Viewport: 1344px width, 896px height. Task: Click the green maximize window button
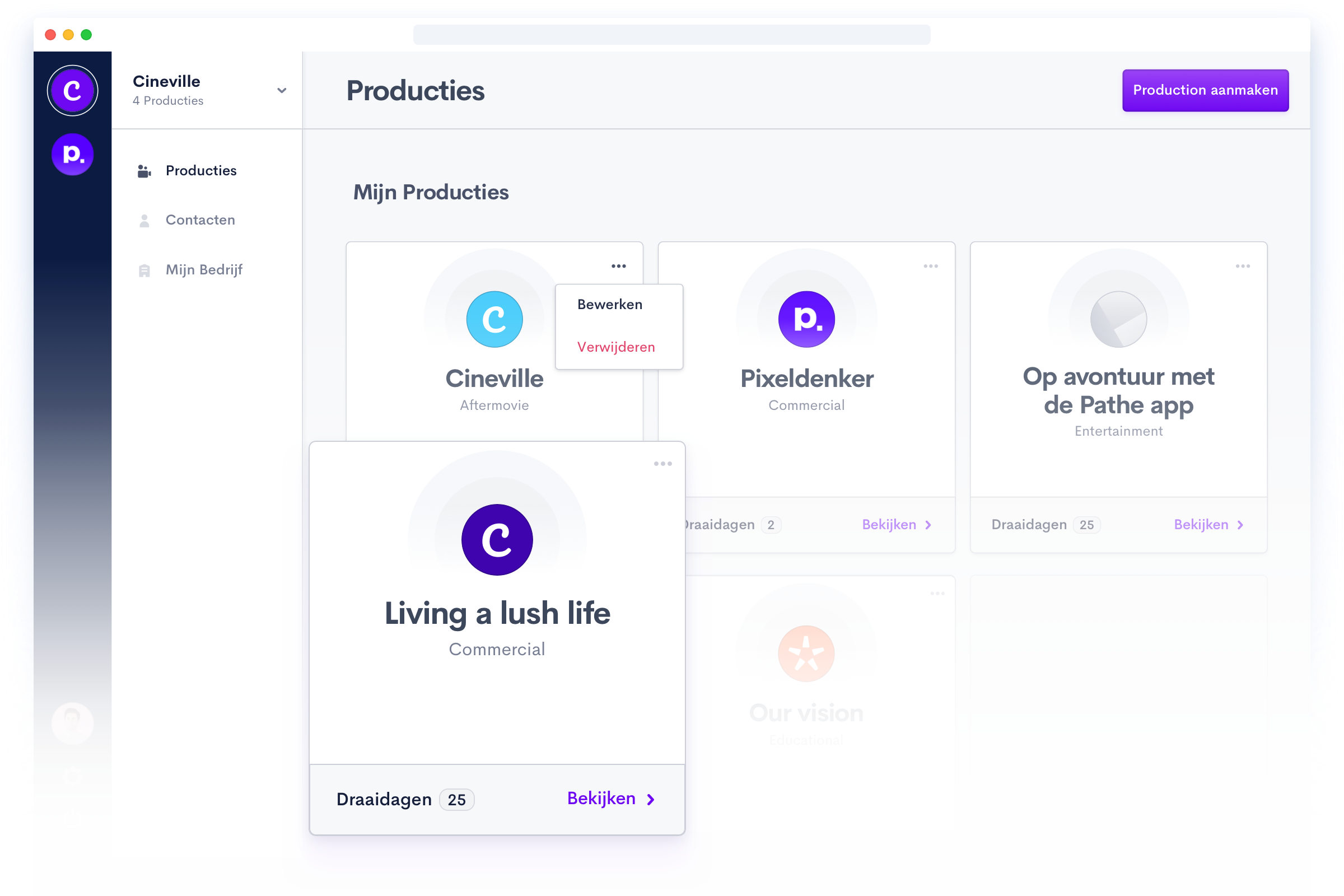coord(86,35)
